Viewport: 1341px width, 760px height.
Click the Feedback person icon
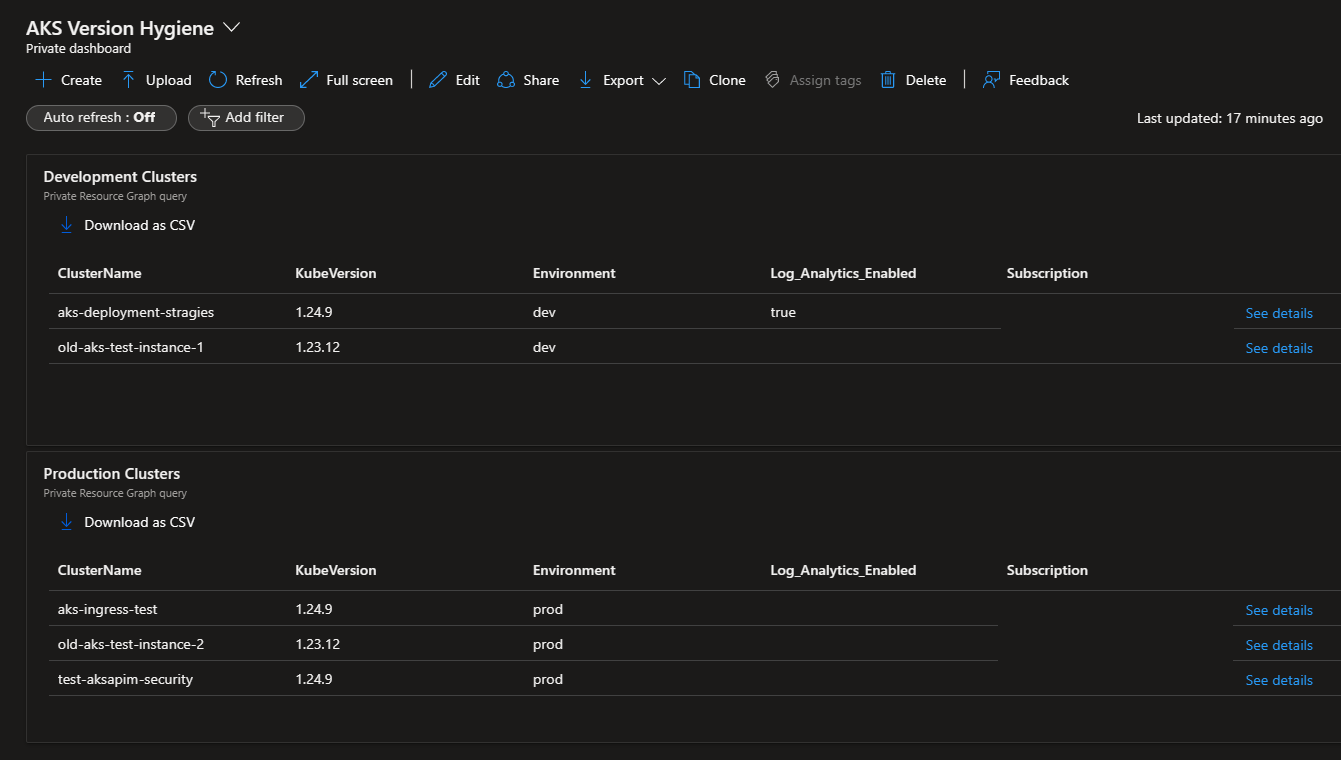[x=991, y=80]
